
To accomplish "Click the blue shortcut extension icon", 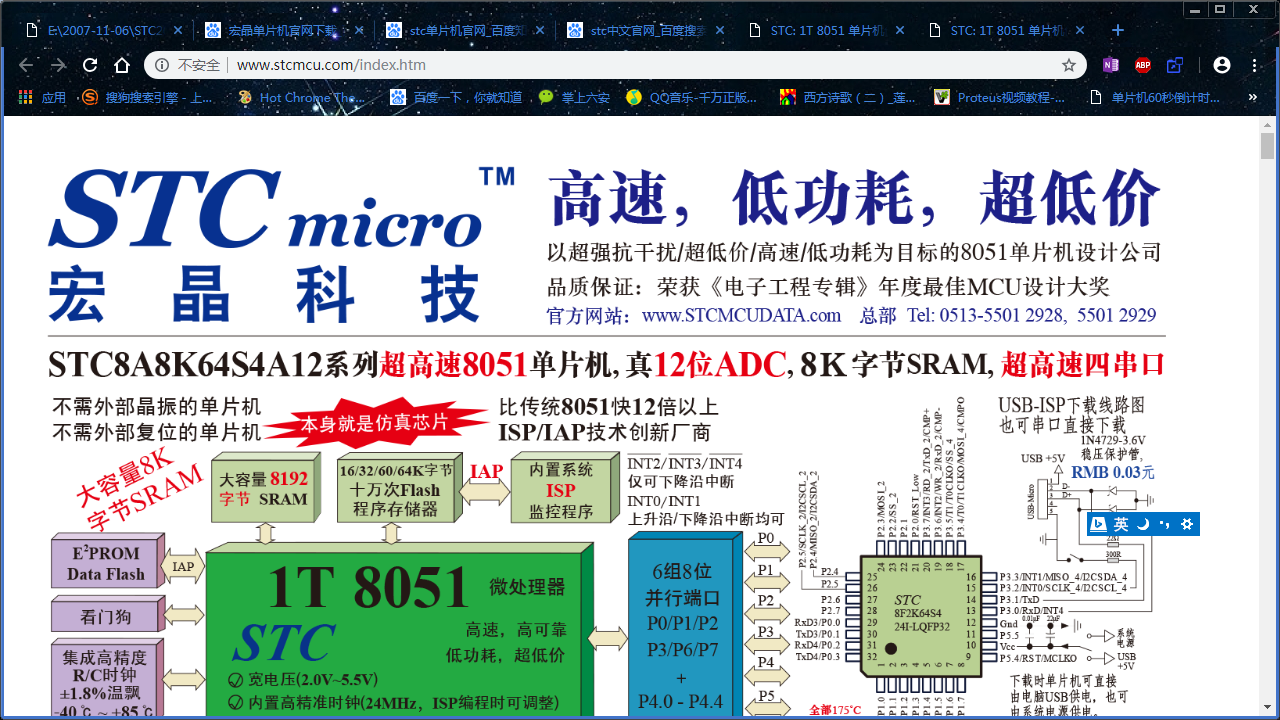I will (x=1175, y=65).
